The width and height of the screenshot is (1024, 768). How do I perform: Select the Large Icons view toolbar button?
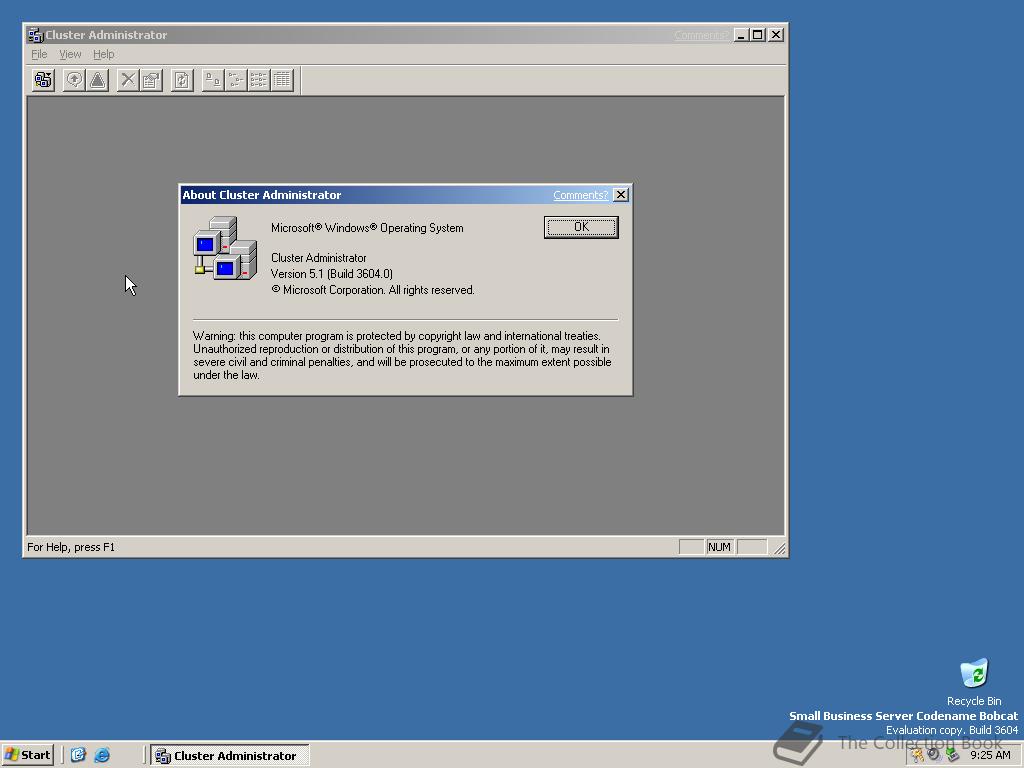[213, 80]
